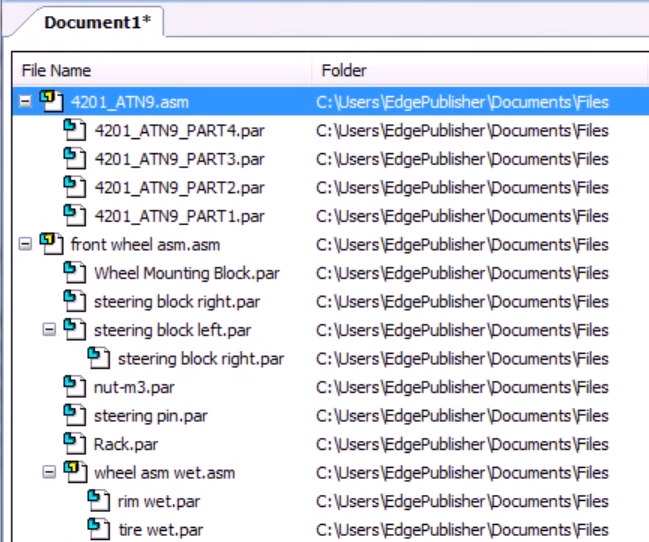The width and height of the screenshot is (649, 542).
Task: Click the part icon for 4201_ATN9_PART4.par
Action: 75,130
